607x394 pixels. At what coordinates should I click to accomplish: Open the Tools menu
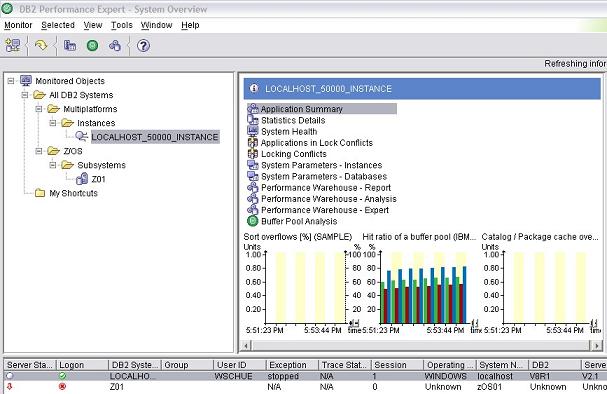122,25
